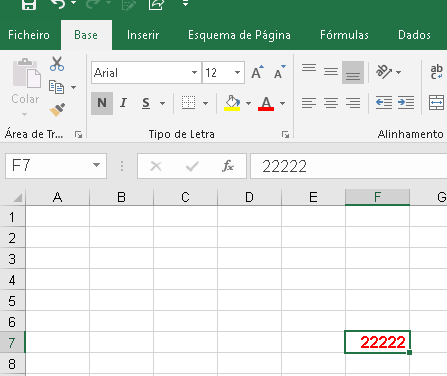Click the Save icon in the quick access toolbar
The height and width of the screenshot is (376, 447).
(29, 4)
